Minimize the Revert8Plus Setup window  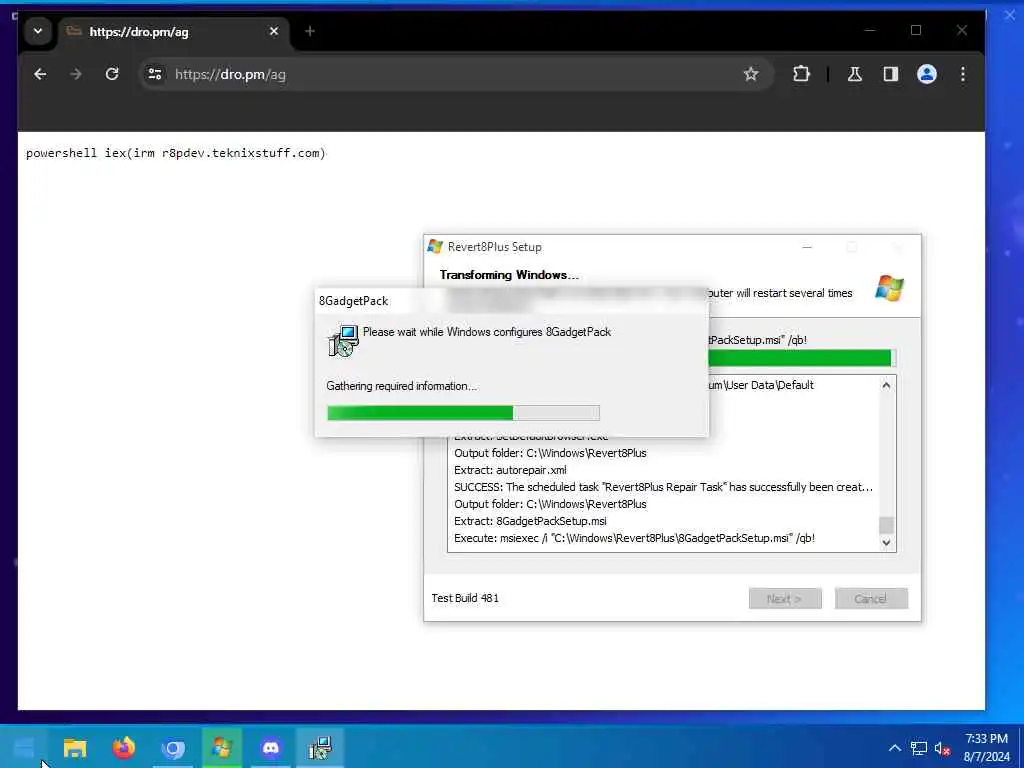(807, 247)
